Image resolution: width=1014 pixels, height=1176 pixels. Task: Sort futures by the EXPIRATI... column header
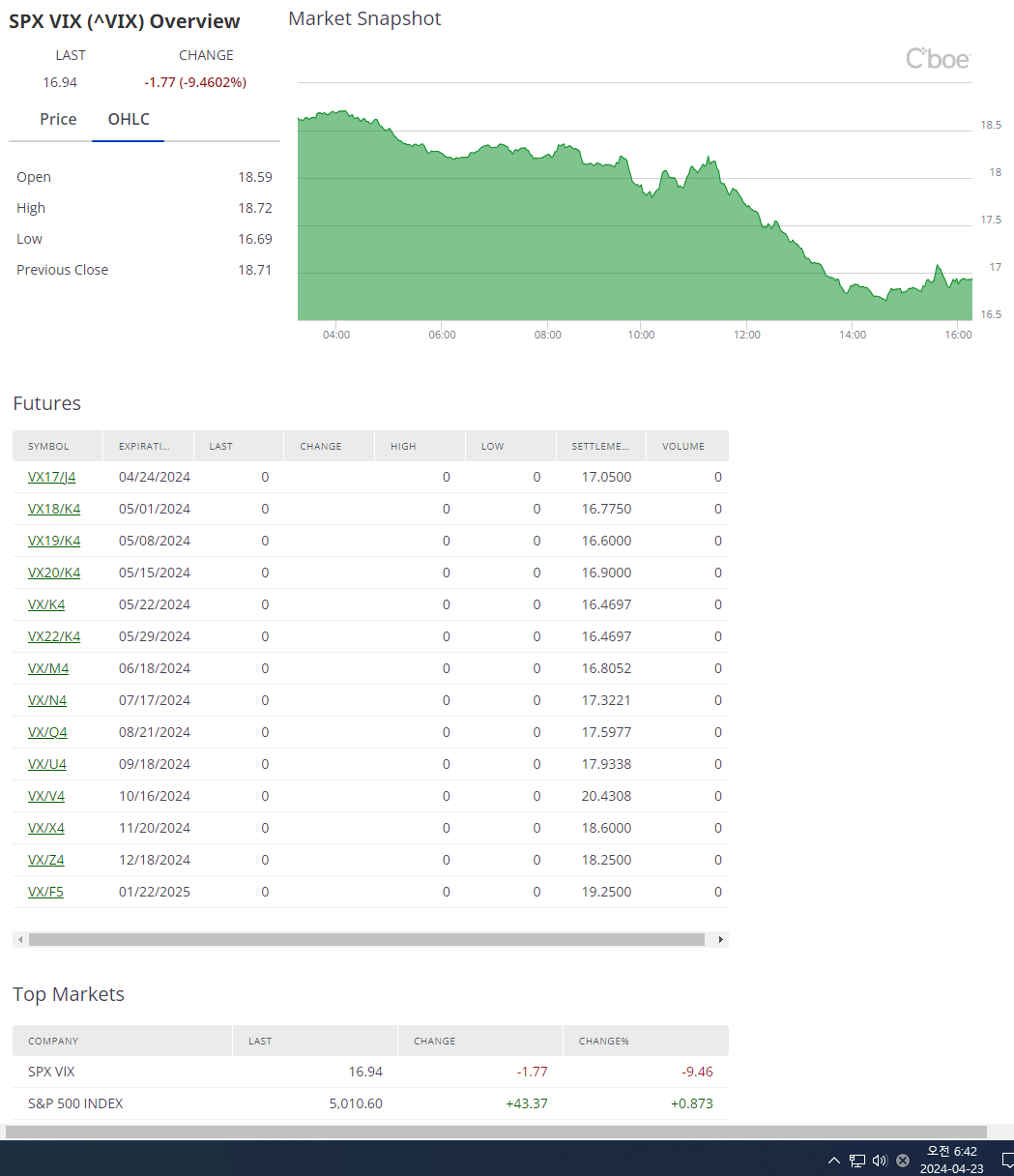point(148,446)
